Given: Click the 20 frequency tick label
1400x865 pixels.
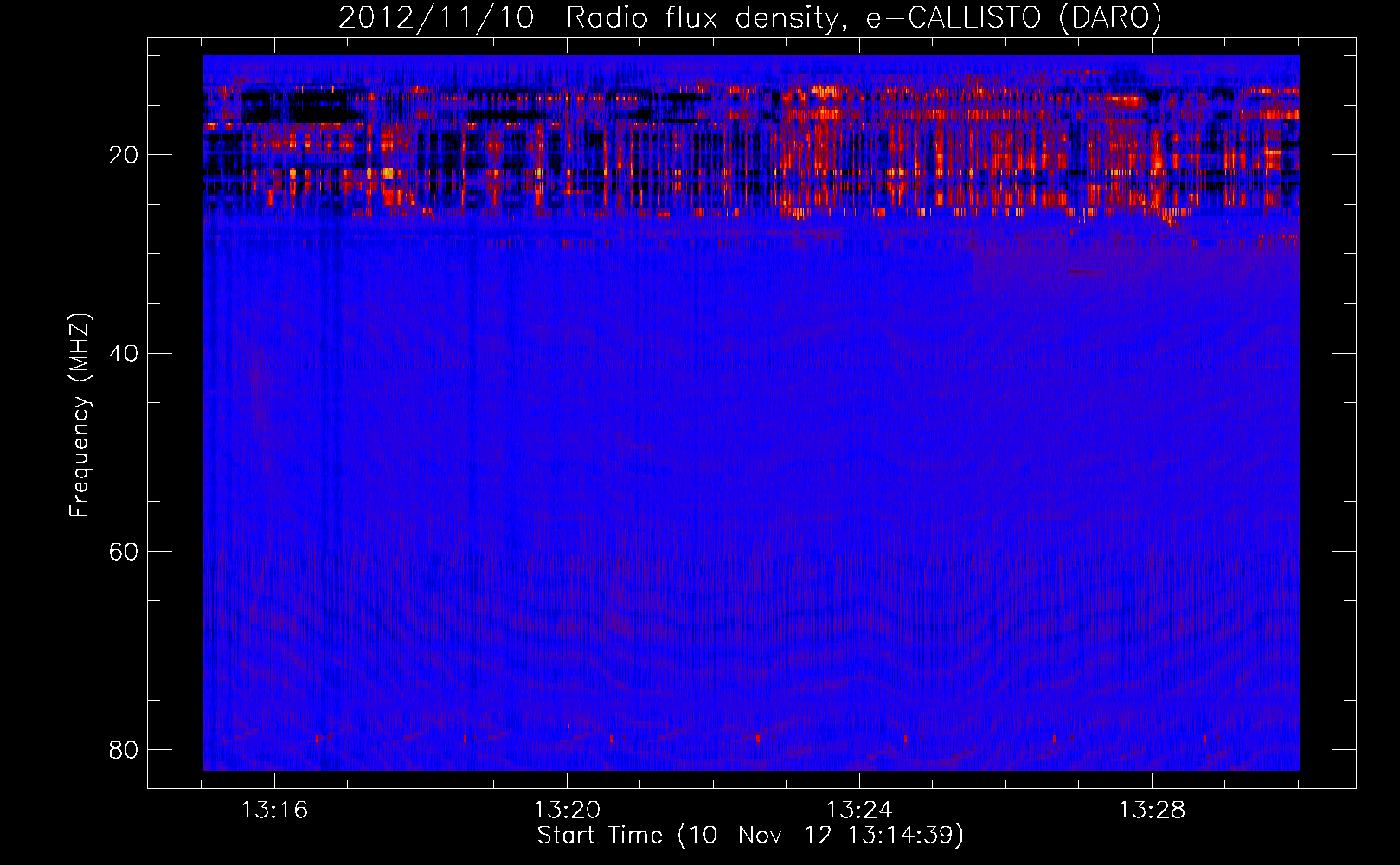Looking at the screenshot, I should (124, 155).
